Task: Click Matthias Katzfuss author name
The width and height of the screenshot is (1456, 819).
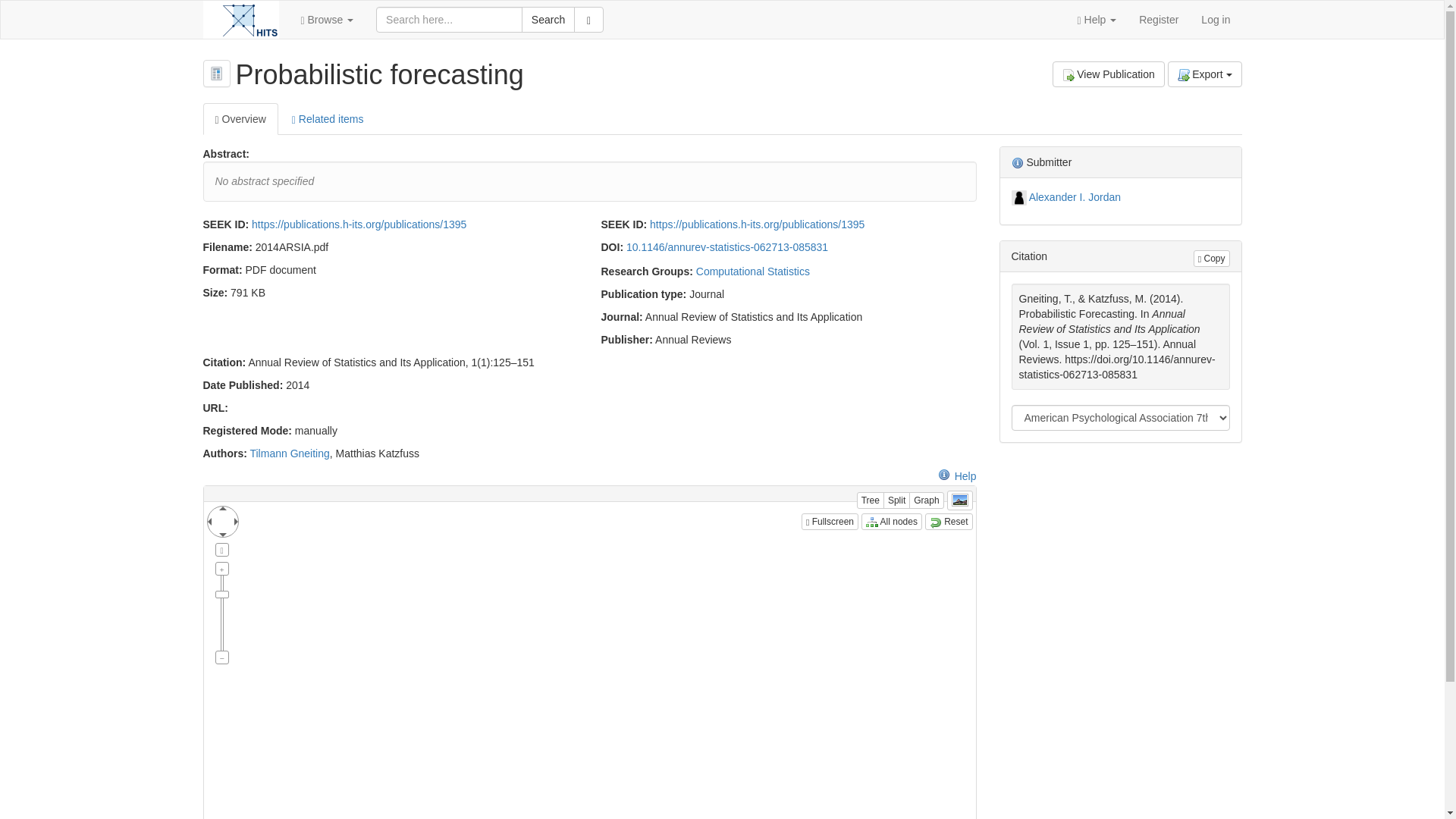Action: [377, 453]
